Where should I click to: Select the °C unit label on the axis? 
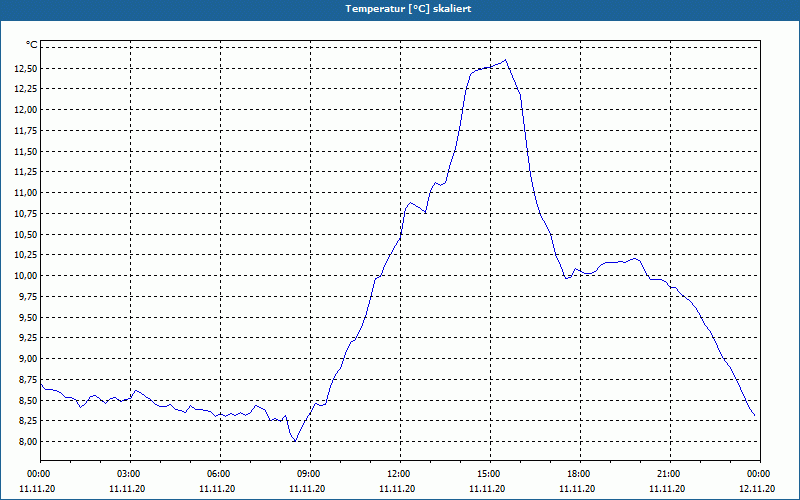click(x=32, y=44)
